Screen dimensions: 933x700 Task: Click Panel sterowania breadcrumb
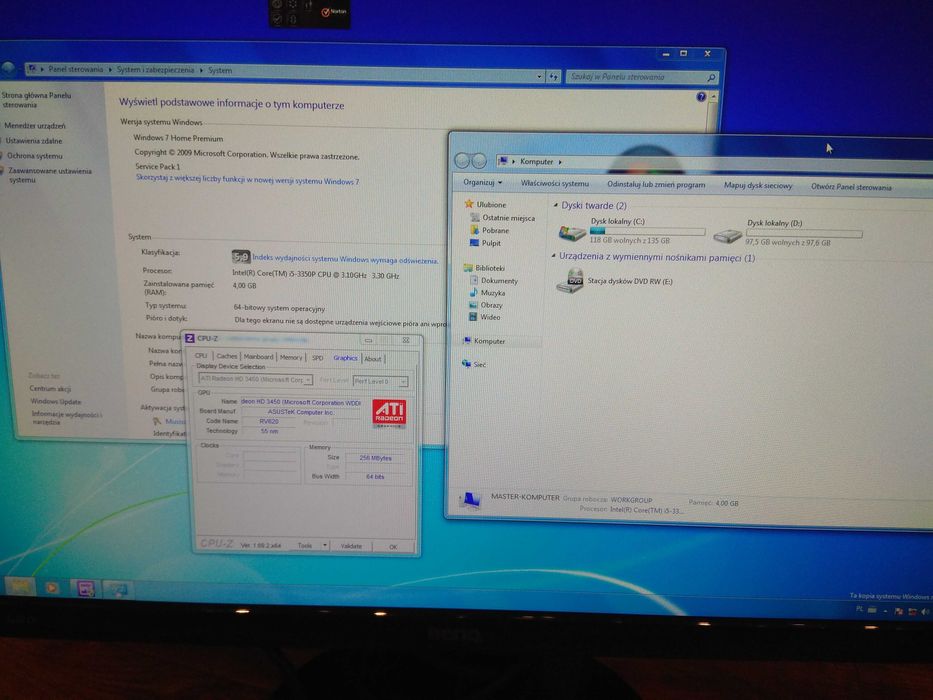coord(76,69)
